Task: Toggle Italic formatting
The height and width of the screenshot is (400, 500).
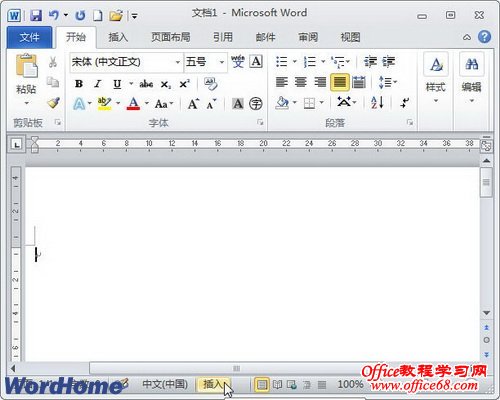Action: [x=98, y=84]
